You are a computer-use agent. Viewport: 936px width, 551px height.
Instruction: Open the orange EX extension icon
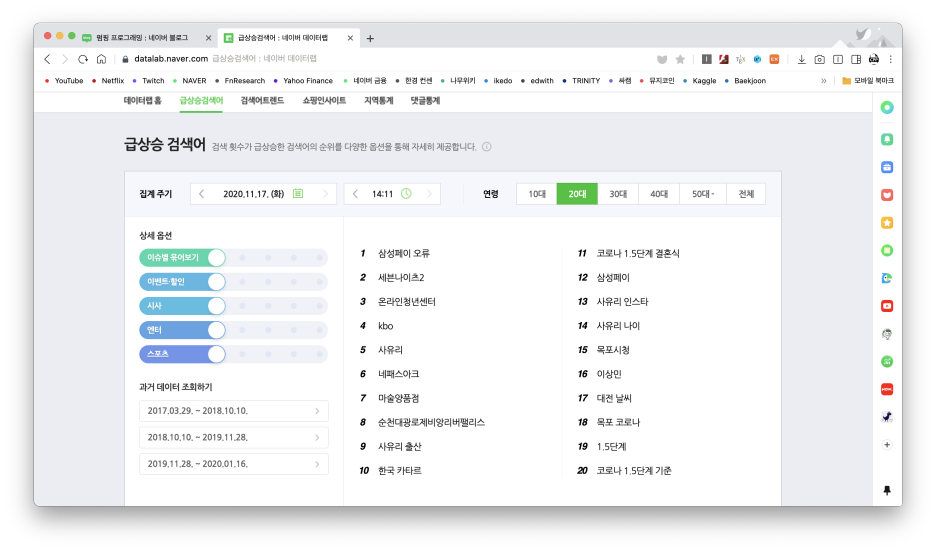tap(774, 59)
